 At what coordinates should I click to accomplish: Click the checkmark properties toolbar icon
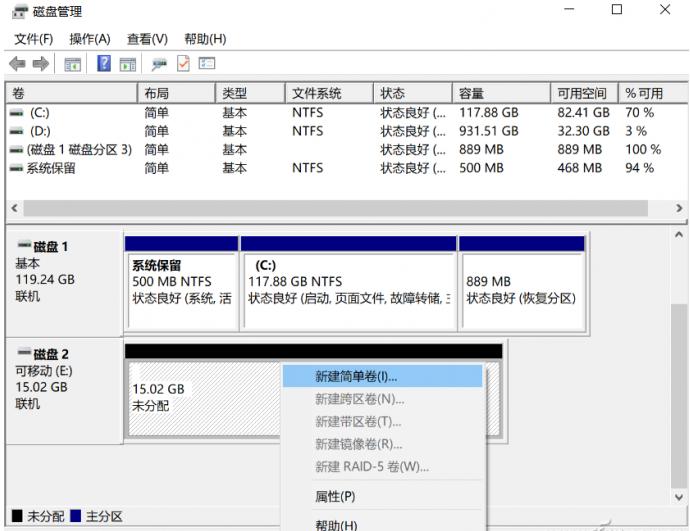click(x=182, y=64)
